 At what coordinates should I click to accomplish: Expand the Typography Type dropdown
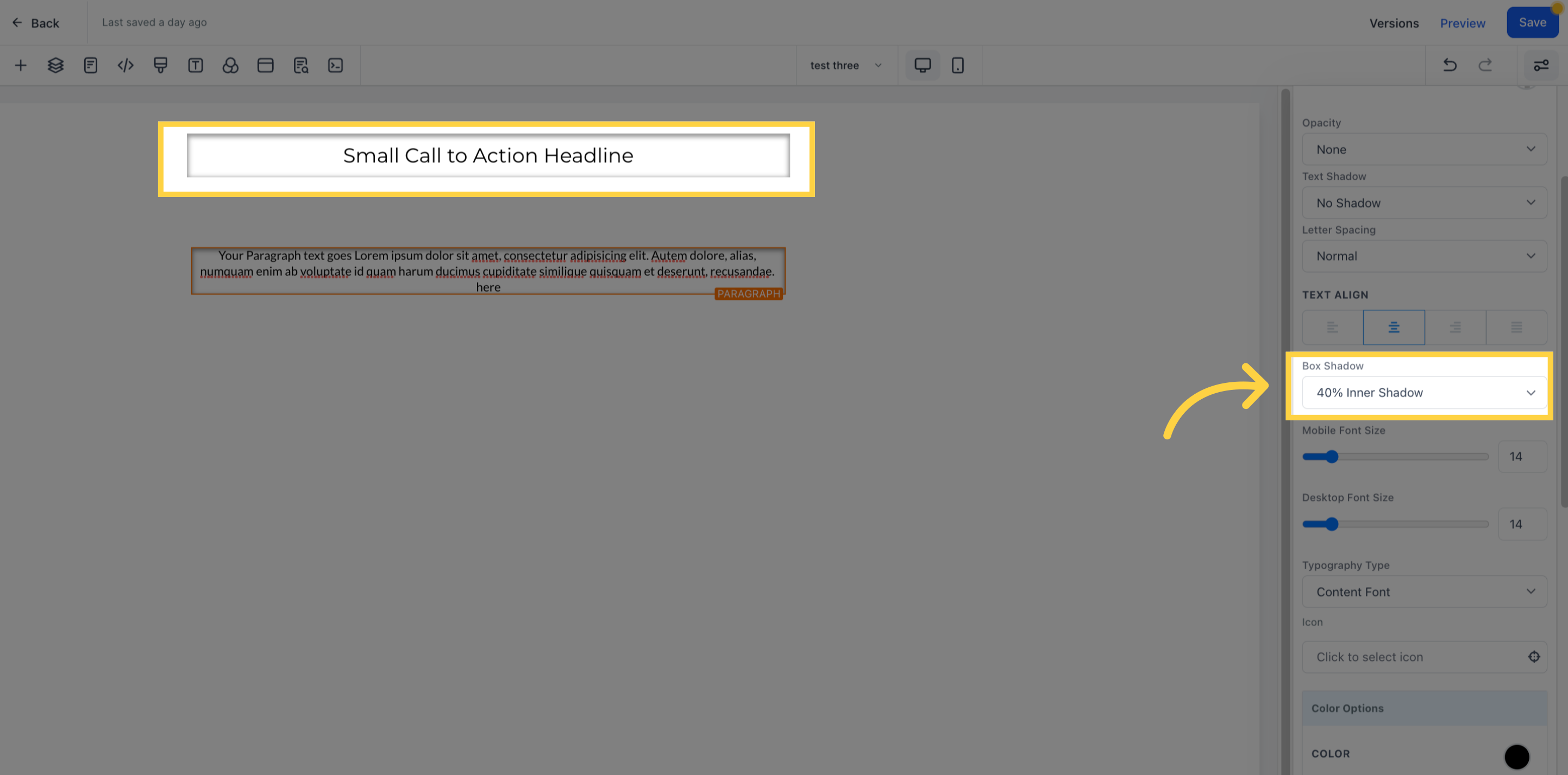tap(1423, 591)
